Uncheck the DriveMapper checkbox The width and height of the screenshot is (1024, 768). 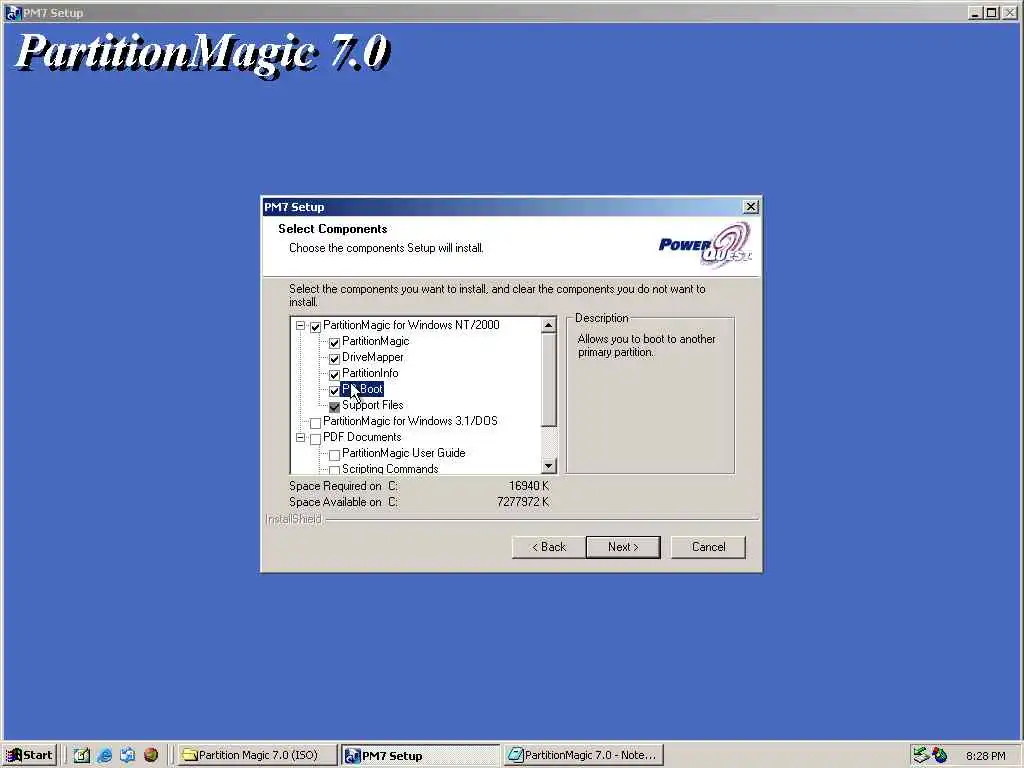[x=334, y=359]
